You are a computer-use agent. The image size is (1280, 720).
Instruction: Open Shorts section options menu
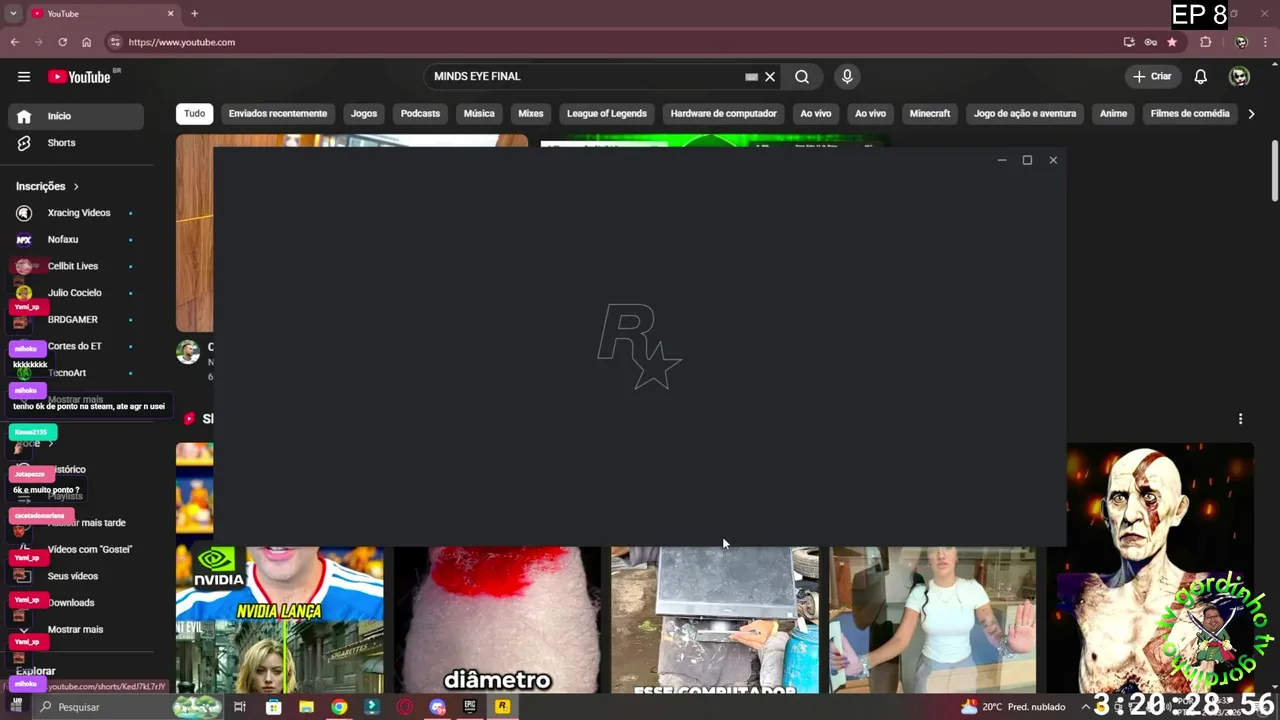[x=1240, y=419]
